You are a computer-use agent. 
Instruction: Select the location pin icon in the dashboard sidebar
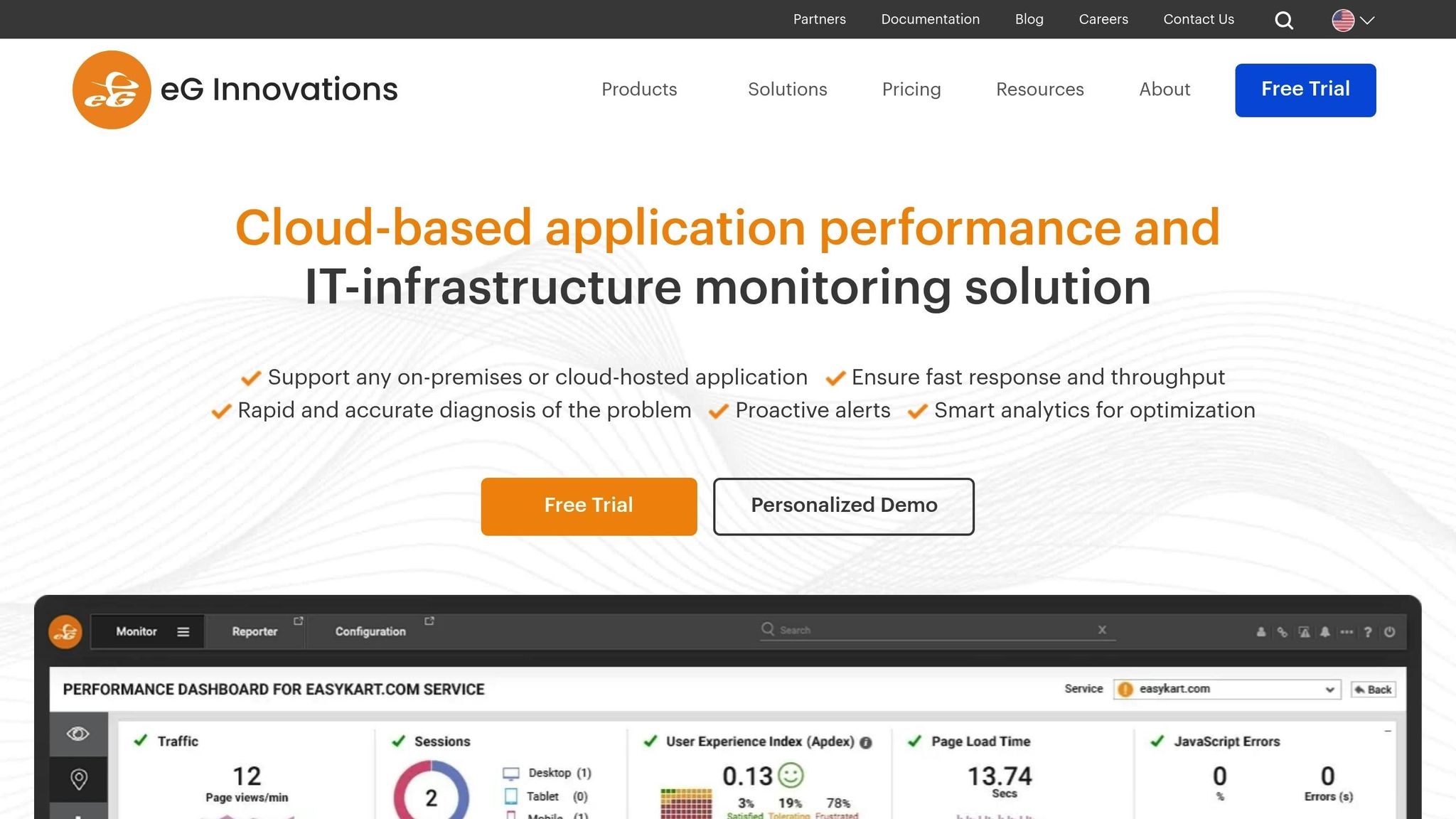pos(78,779)
